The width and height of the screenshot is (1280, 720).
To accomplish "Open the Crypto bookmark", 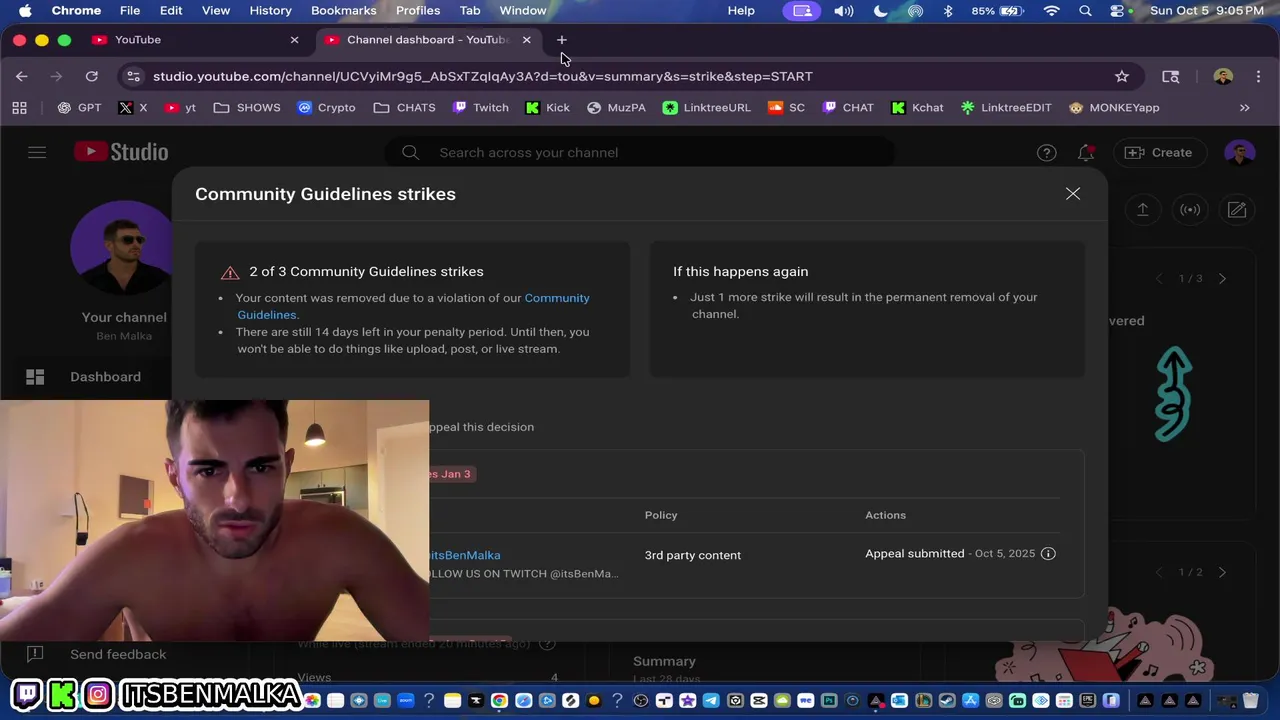I will [x=327, y=108].
